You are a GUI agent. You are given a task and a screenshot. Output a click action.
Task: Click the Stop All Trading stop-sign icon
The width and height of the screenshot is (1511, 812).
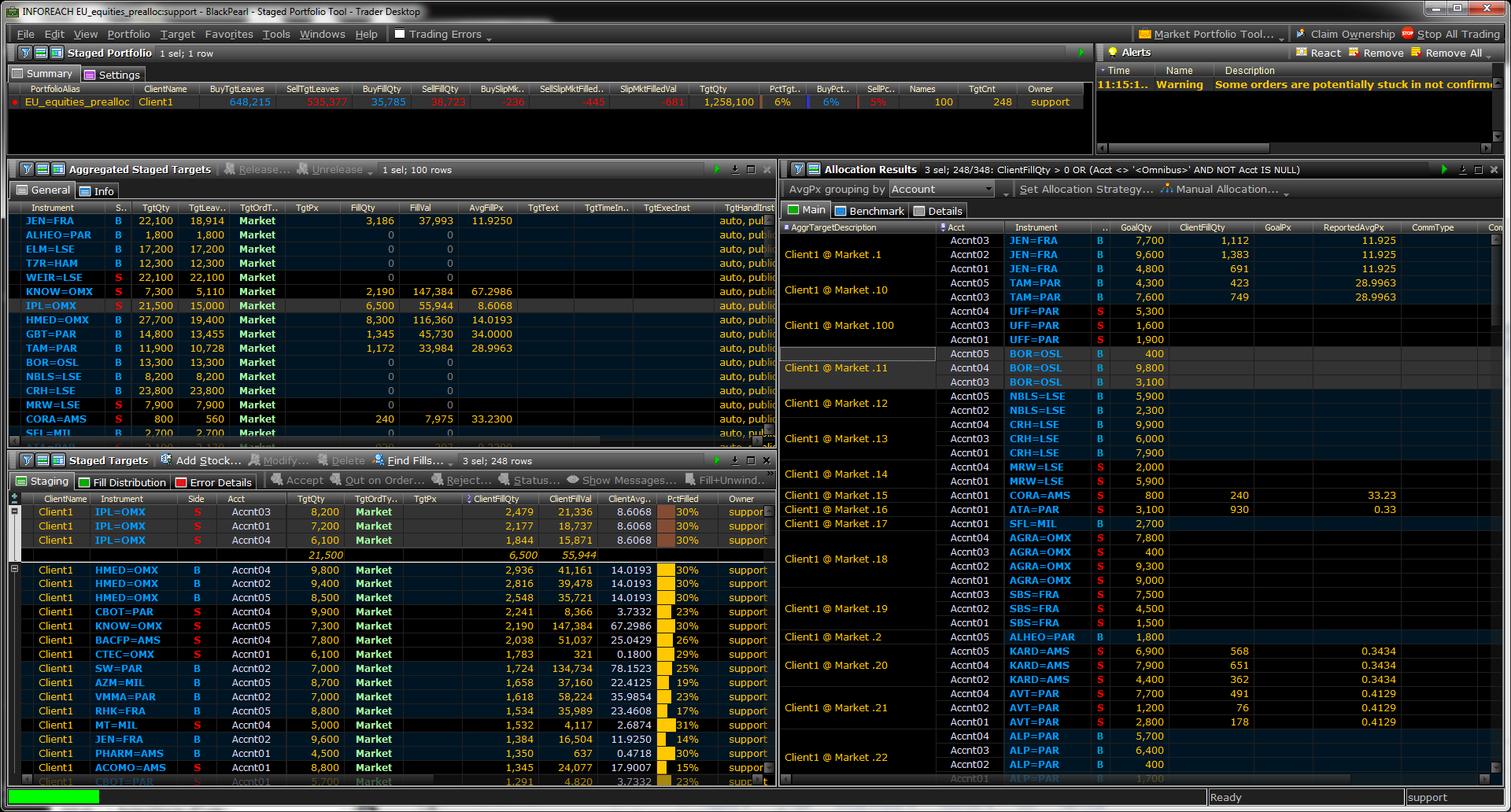(x=1408, y=34)
